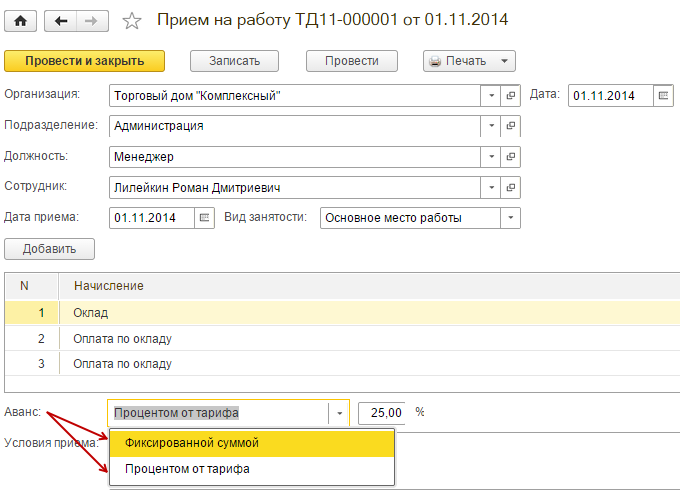Click the Добавить button
The image size is (680, 490).
pos(49,248)
